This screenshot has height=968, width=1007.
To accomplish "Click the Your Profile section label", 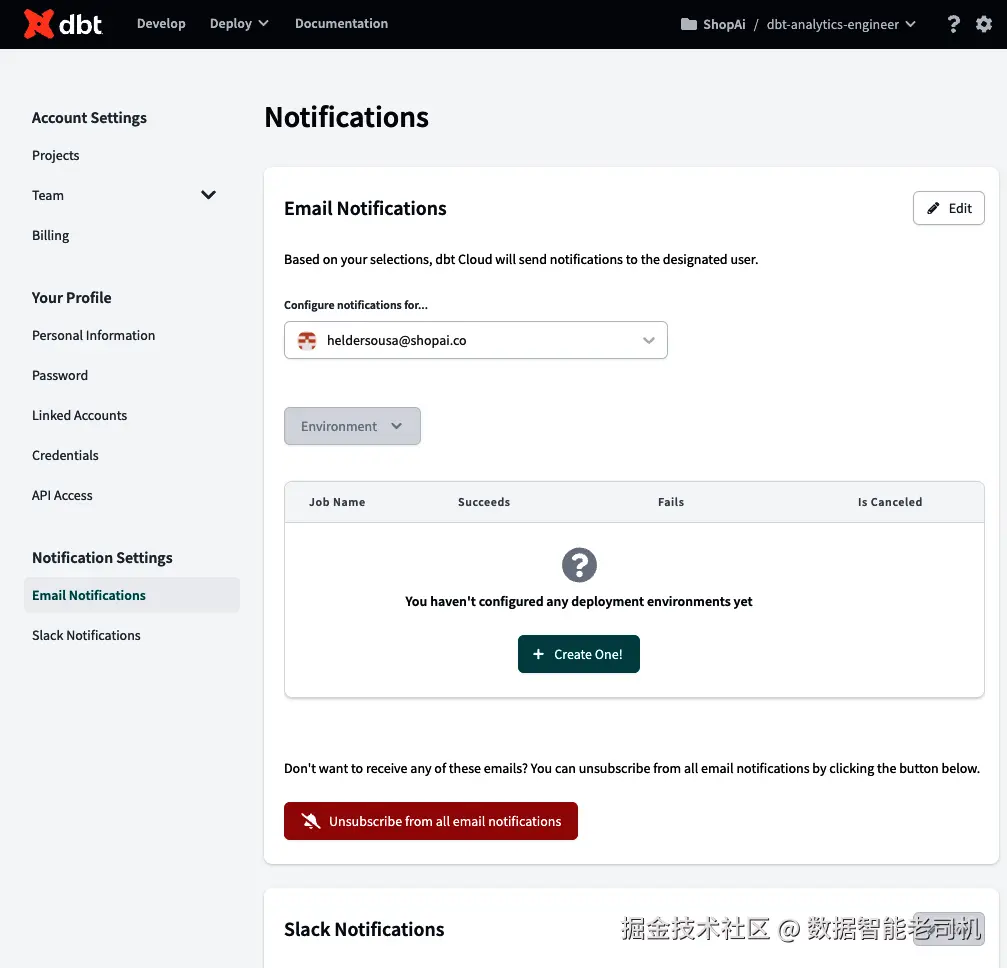I will (x=71, y=297).
